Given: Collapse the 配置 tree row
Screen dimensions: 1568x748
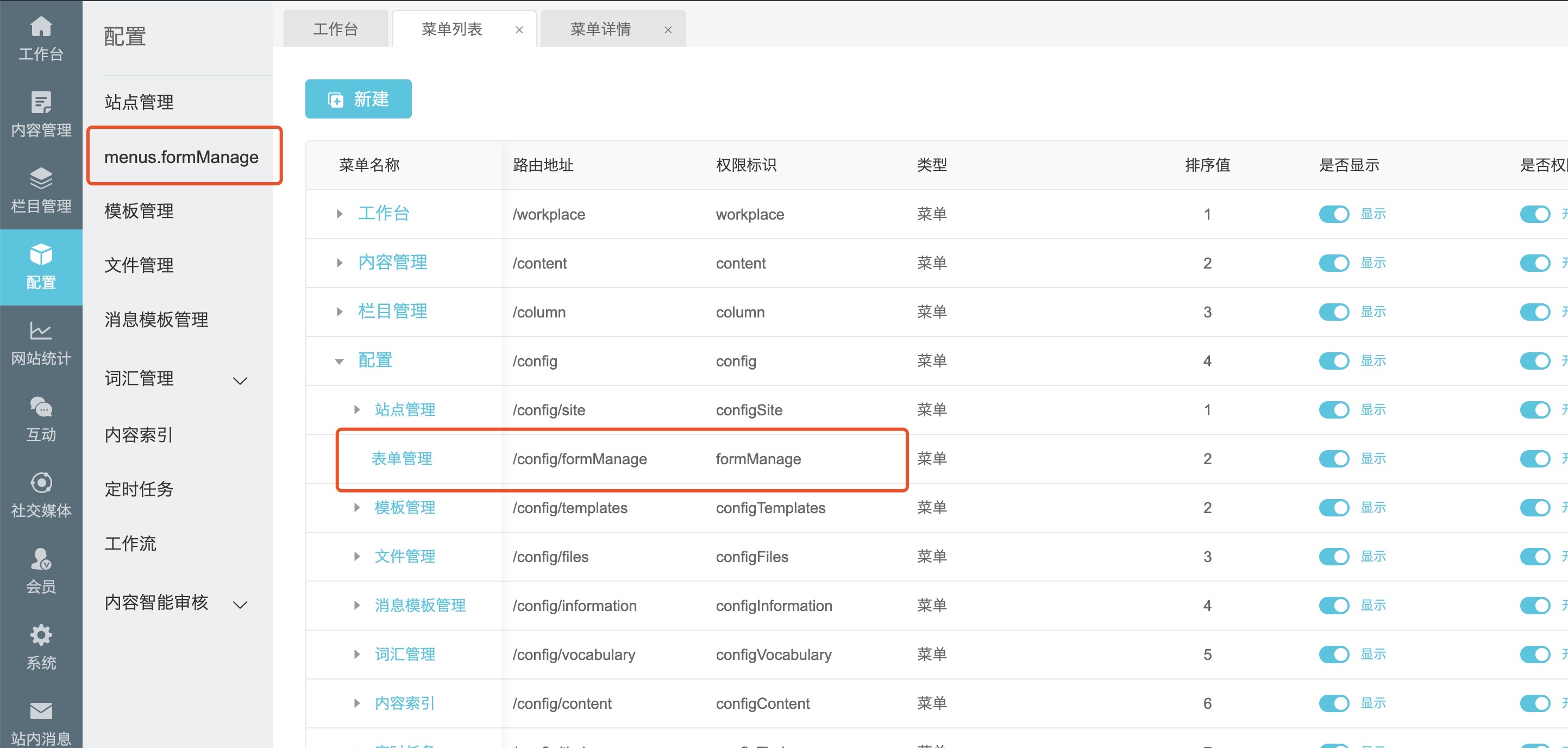Looking at the screenshot, I should (x=339, y=361).
